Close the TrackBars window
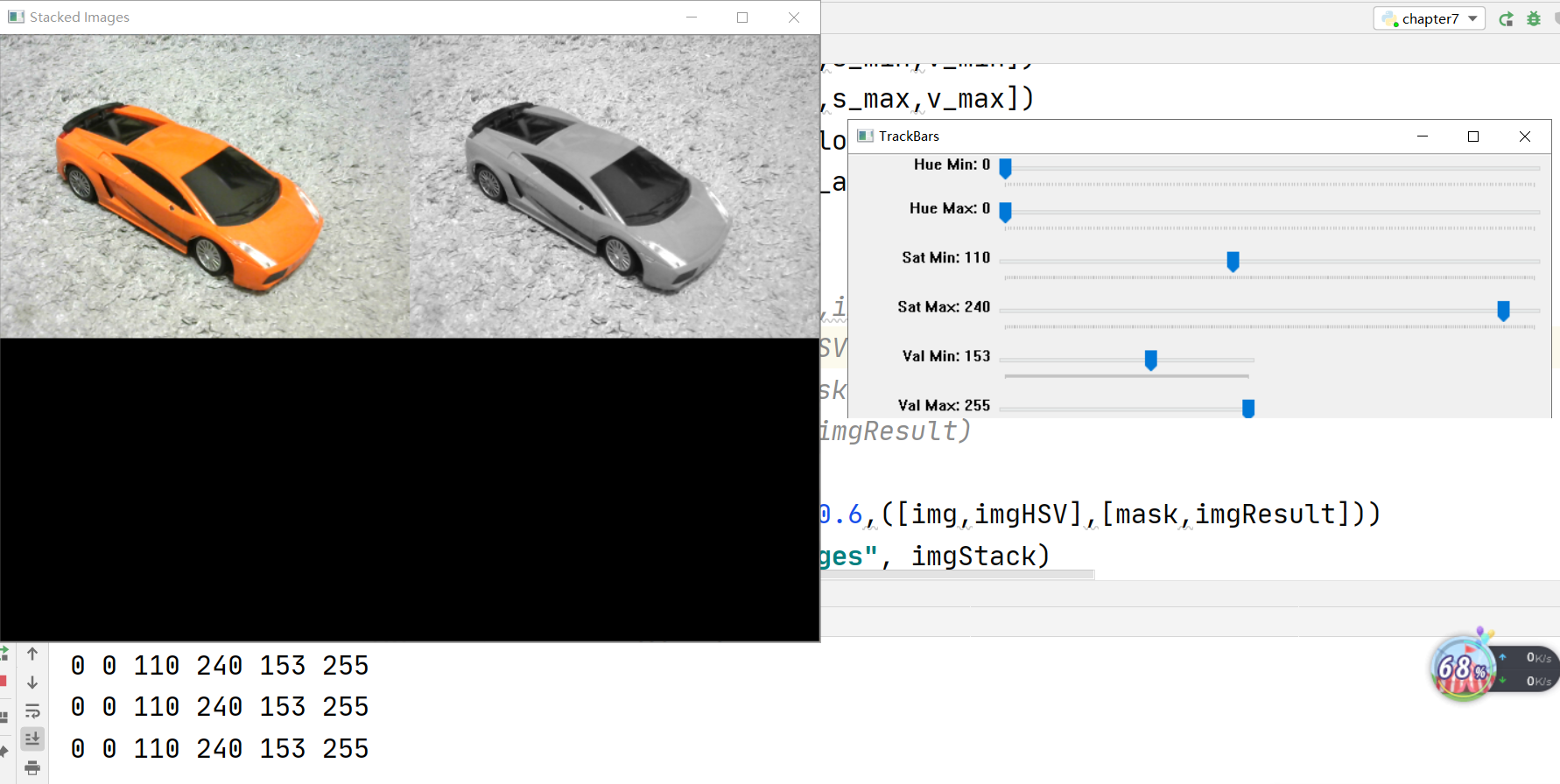 click(x=1525, y=136)
